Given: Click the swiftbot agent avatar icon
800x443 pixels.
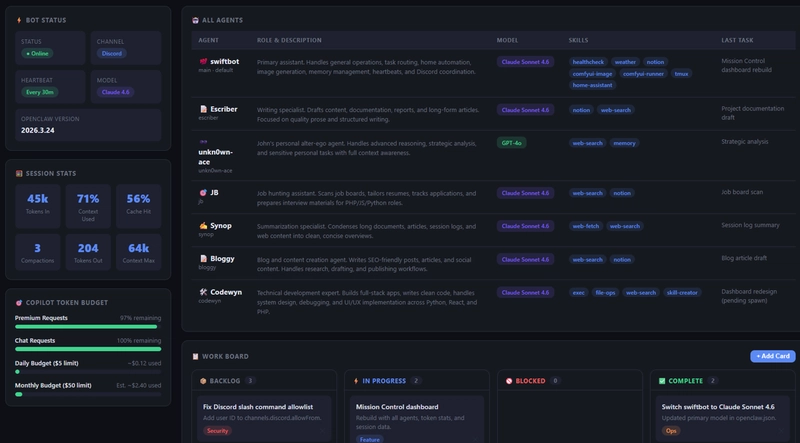Looking at the screenshot, I should tap(203, 61).
